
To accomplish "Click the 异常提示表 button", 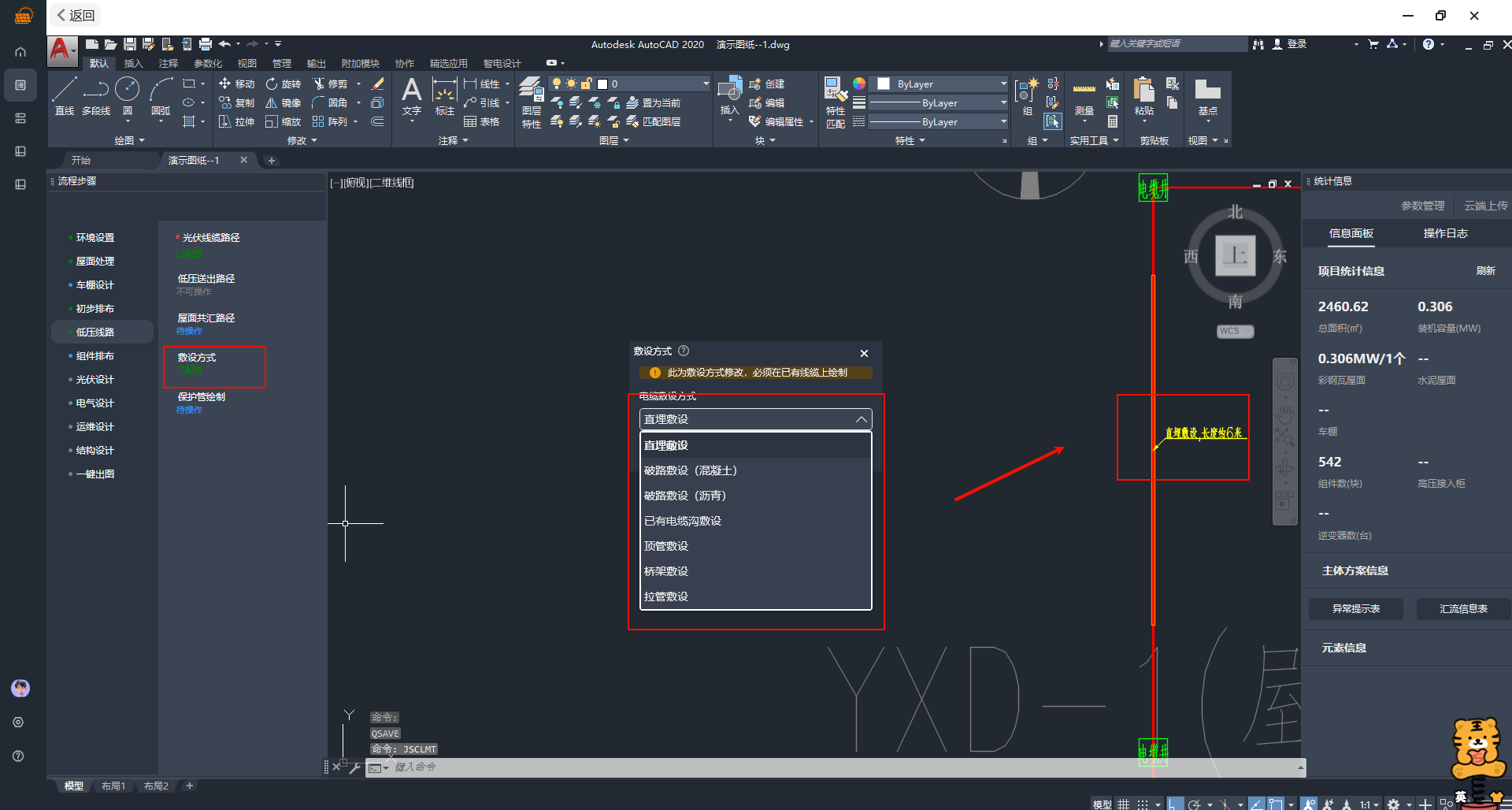I will click(1355, 608).
